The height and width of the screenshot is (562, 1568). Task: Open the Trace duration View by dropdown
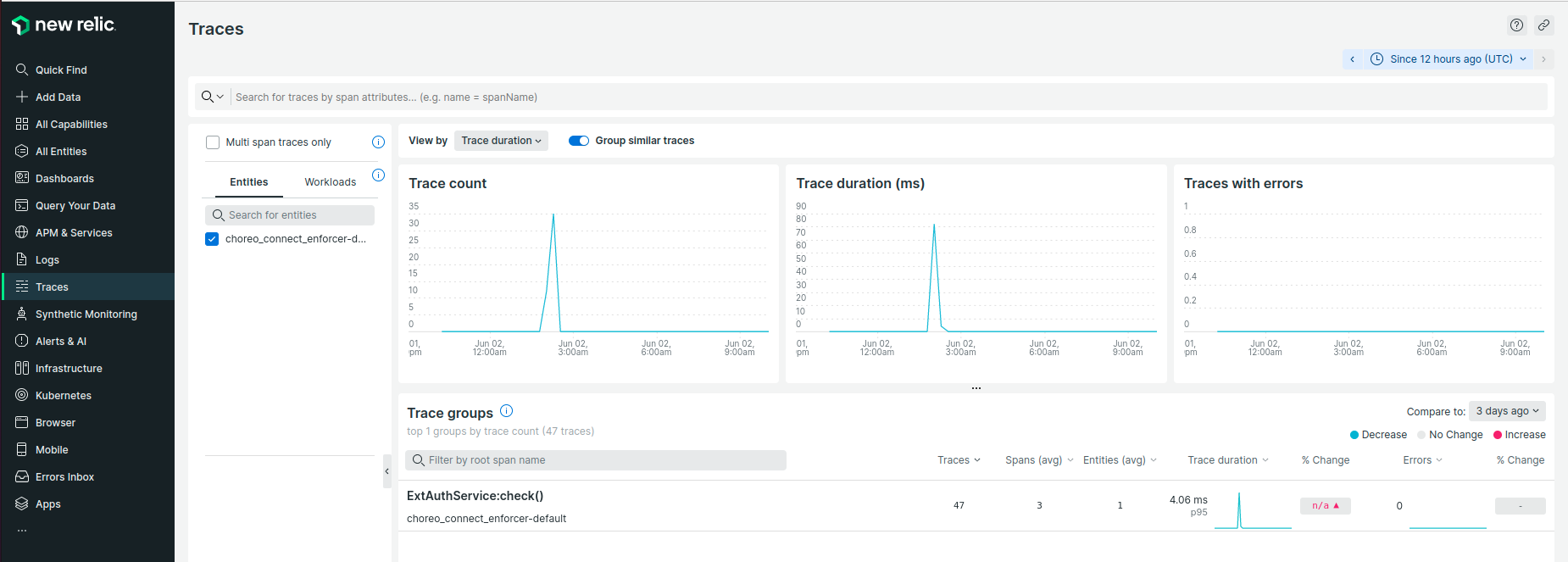tap(501, 141)
